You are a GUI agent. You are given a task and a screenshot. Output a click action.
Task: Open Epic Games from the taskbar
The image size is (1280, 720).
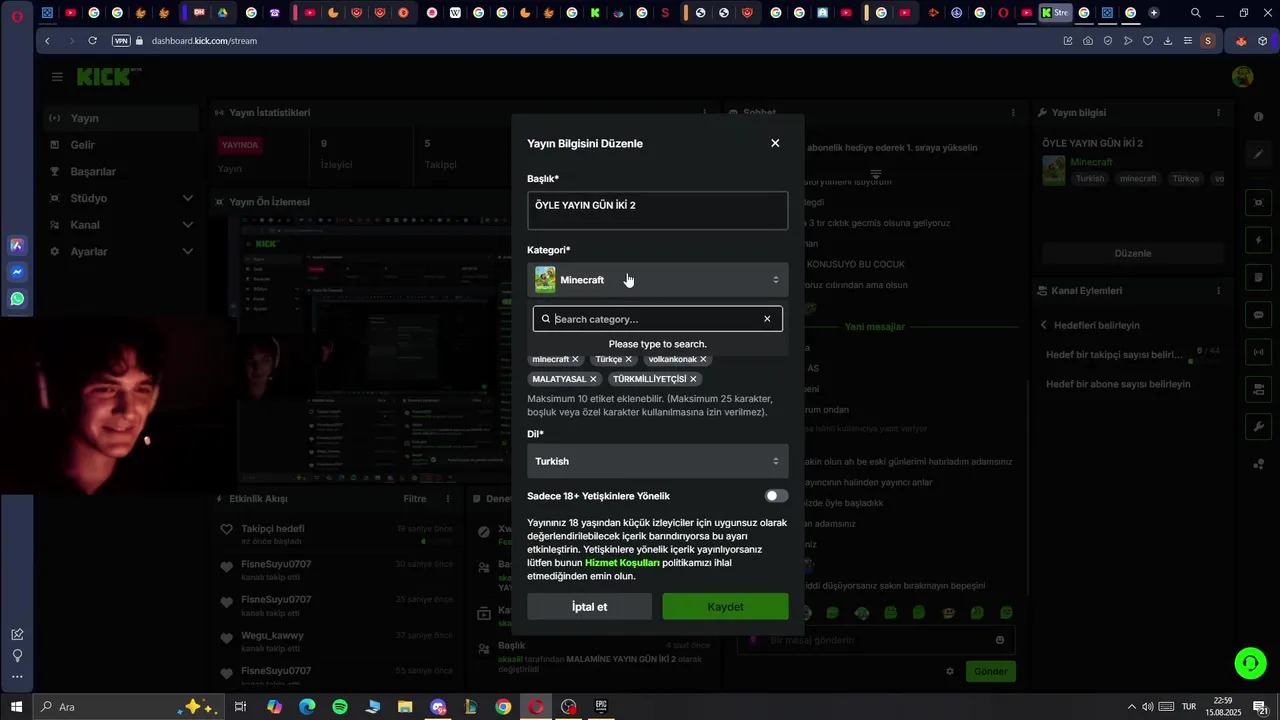(601, 707)
